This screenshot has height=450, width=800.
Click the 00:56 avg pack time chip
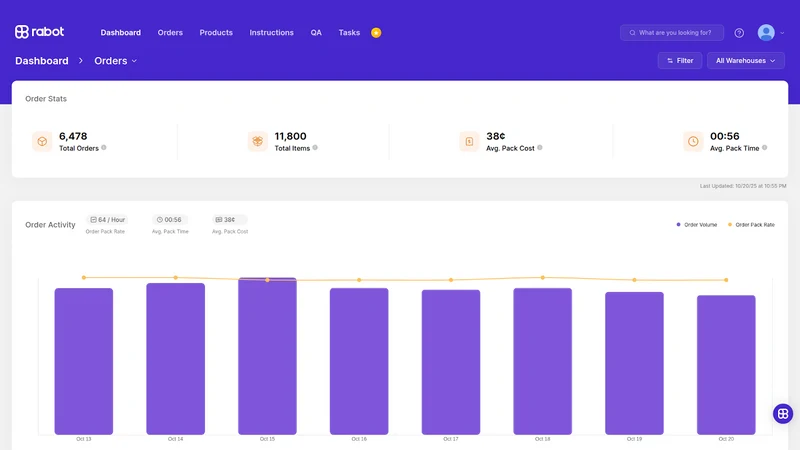(x=169, y=219)
